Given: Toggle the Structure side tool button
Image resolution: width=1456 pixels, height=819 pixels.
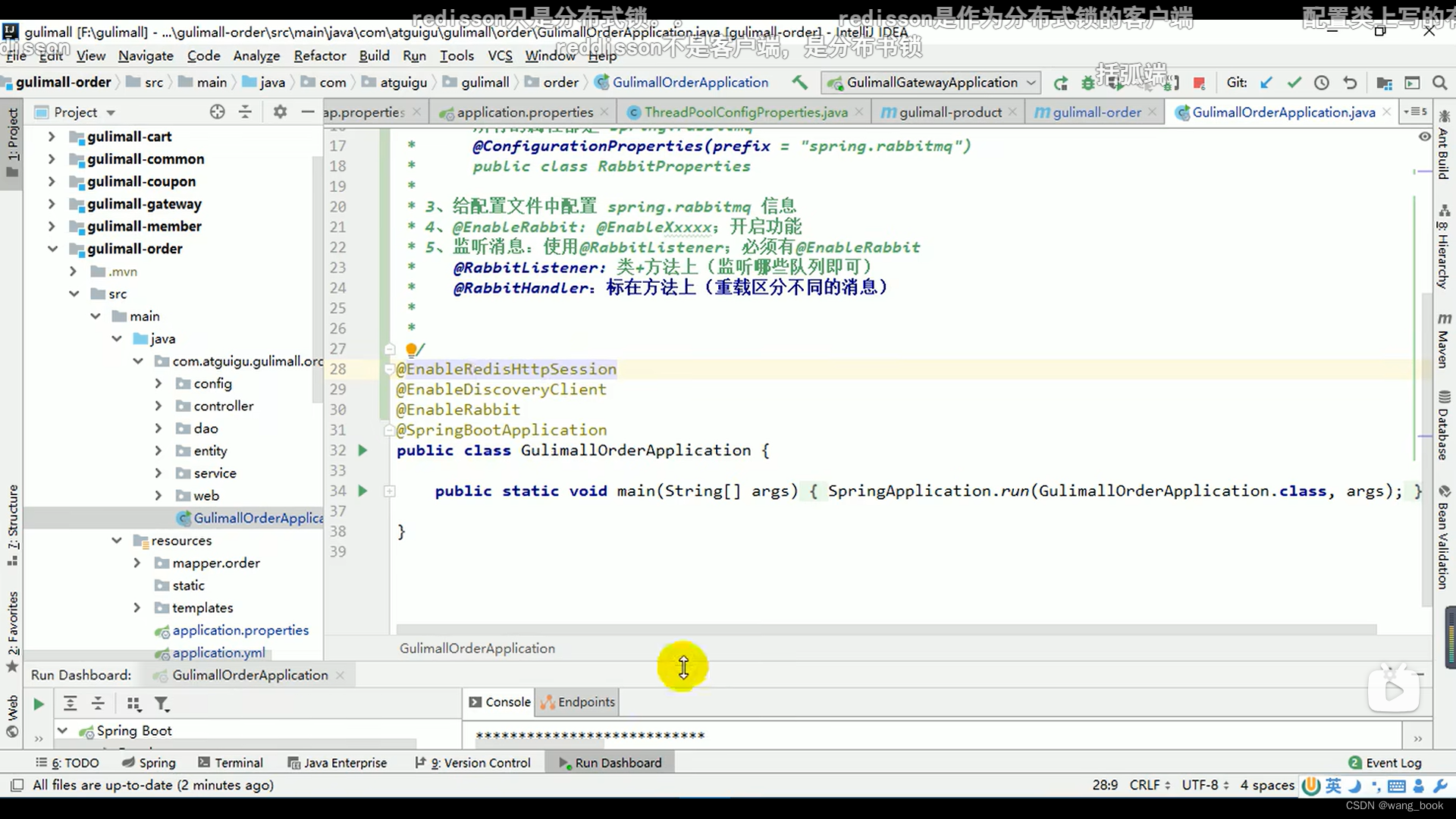Looking at the screenshot, I should click(x=13, y=525).
